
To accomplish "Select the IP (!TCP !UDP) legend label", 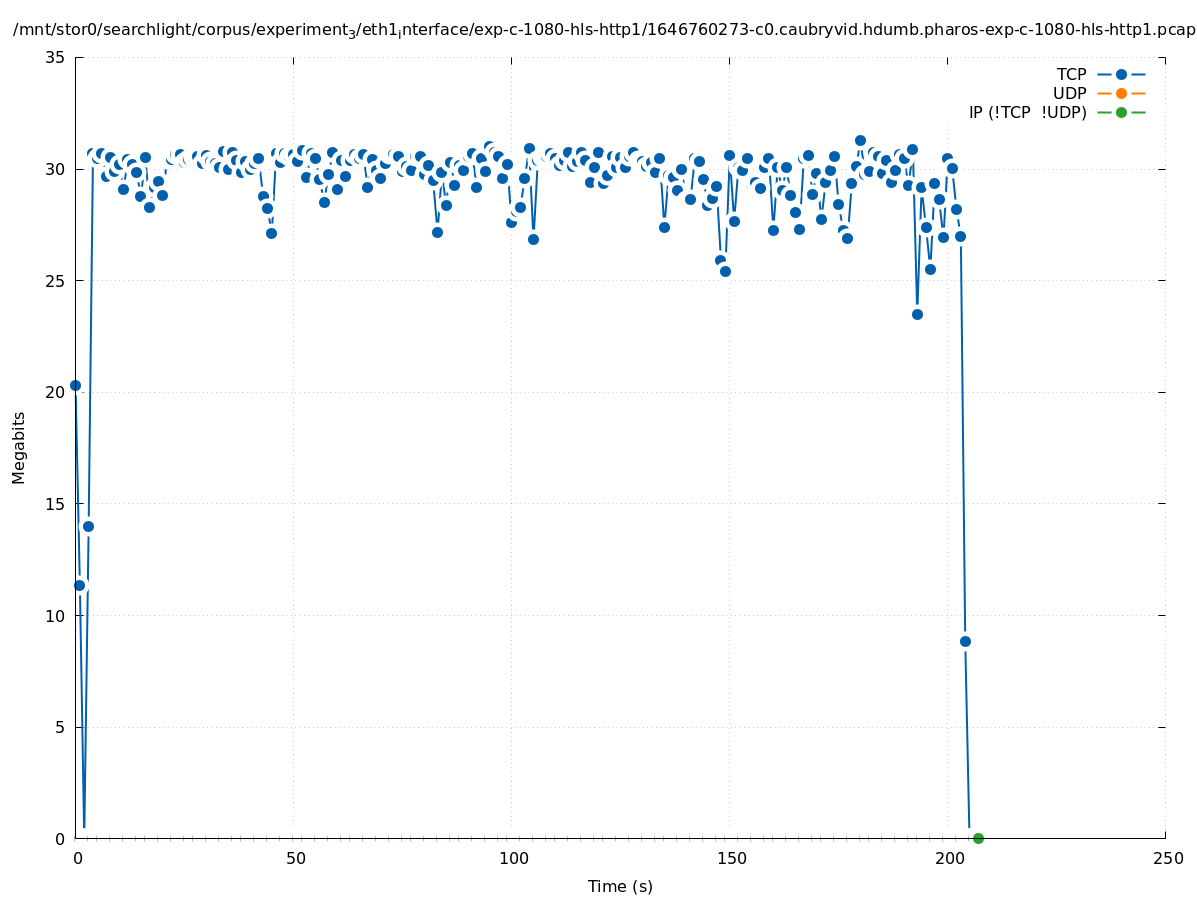I will click(1027, 112).
